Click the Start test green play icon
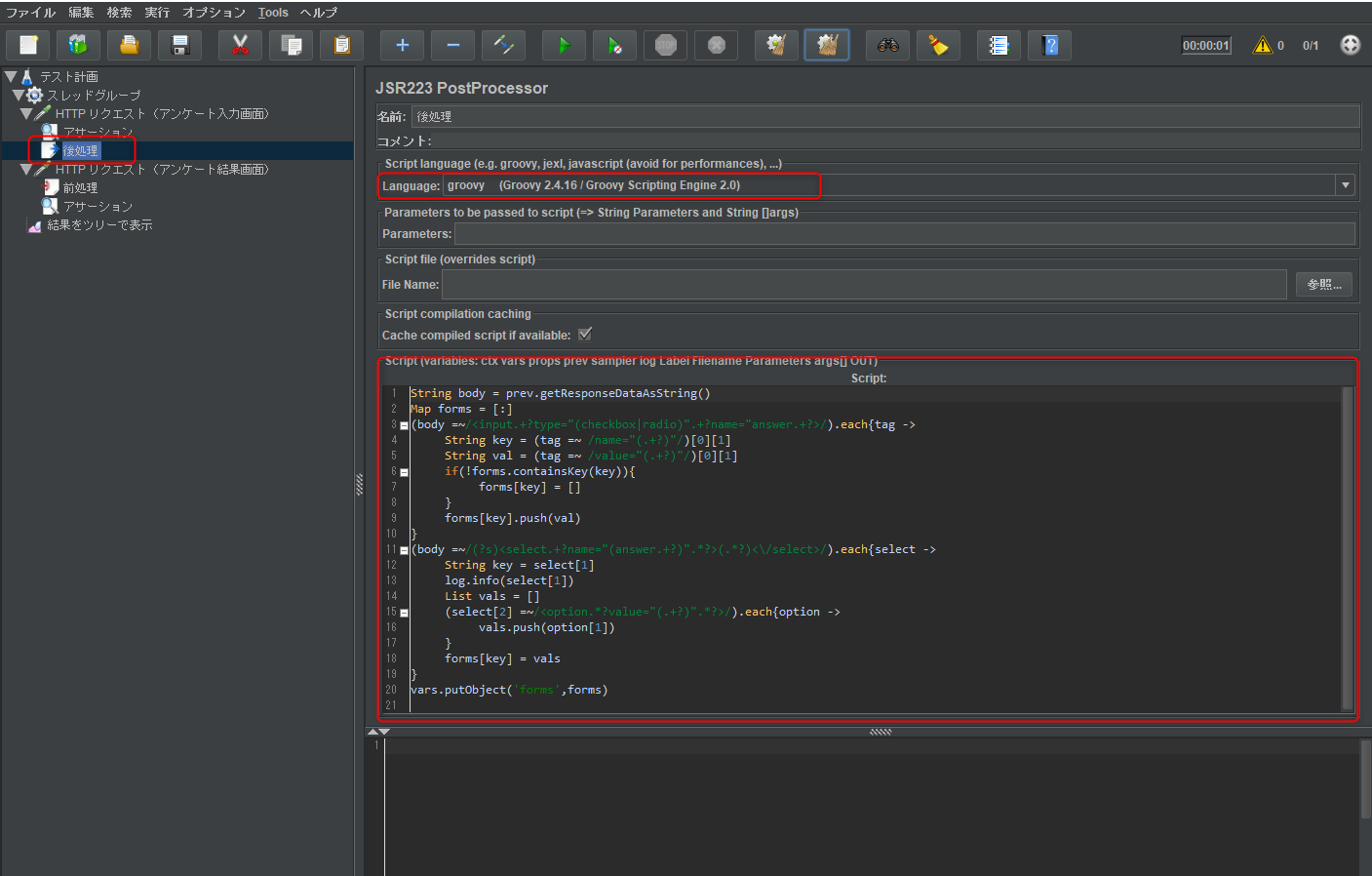Viewport: 1372px width, 876px height. pyautogui.click(x=564, y=45)
